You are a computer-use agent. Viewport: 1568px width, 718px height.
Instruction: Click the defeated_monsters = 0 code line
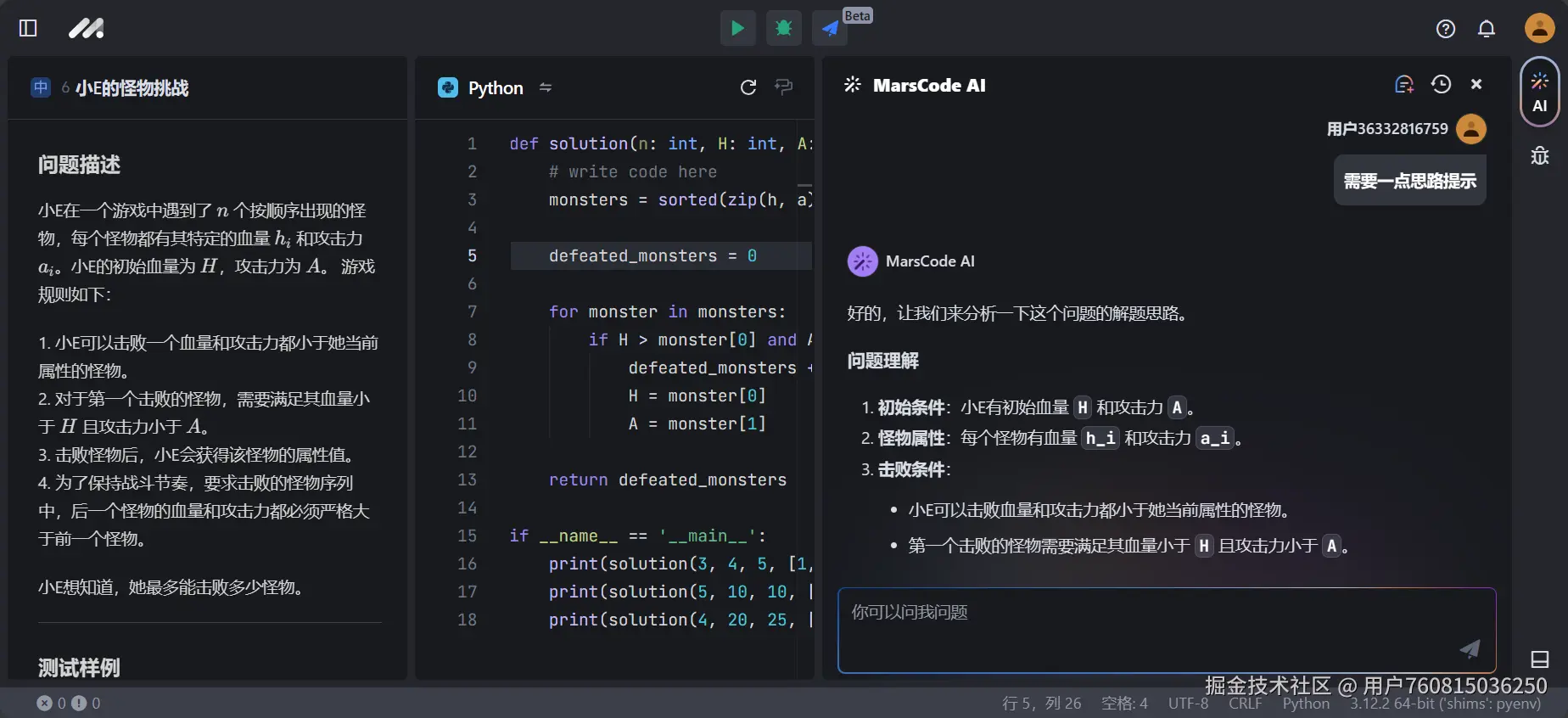tap(652, 255)
